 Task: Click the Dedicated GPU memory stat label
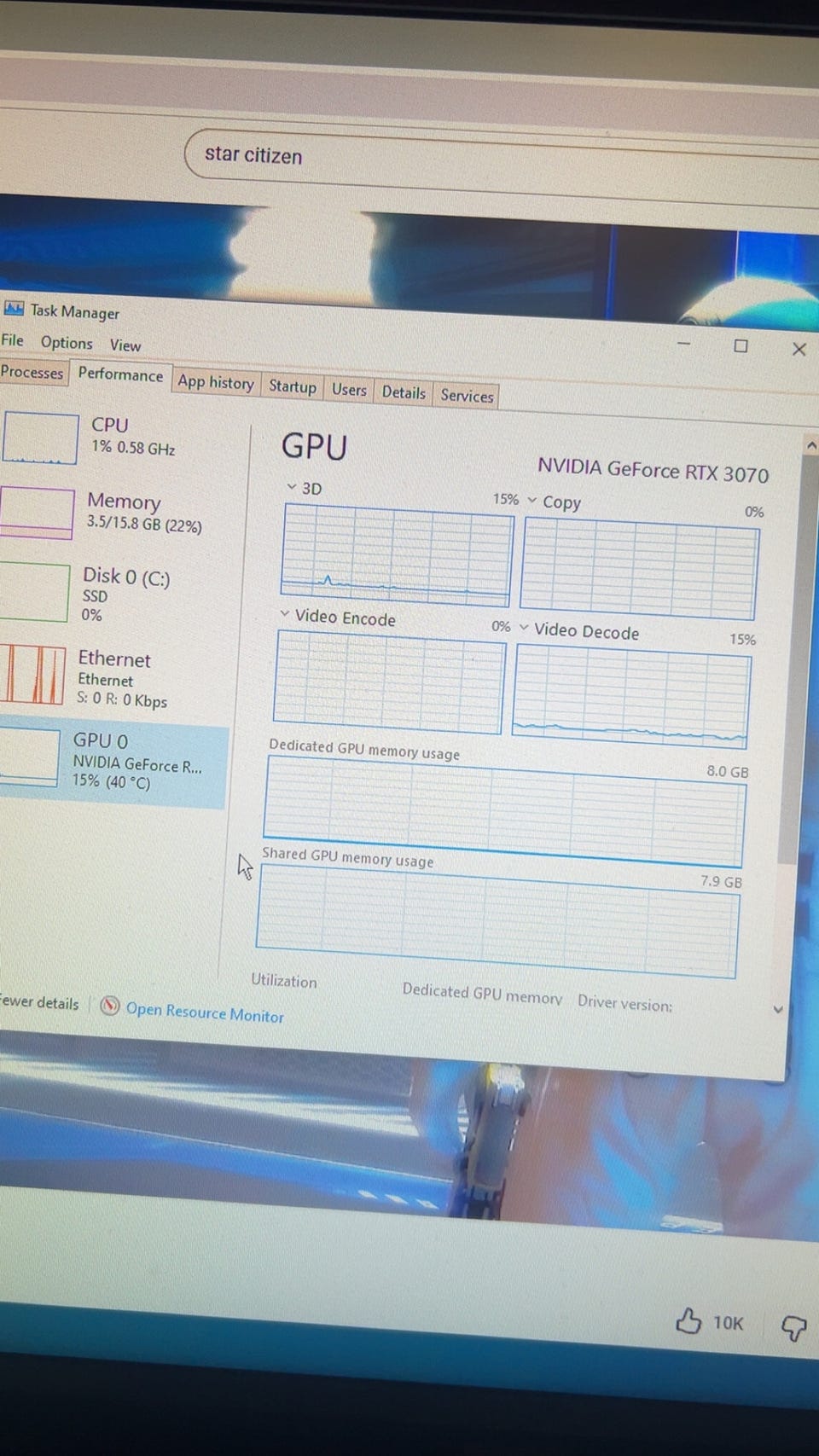tap(482, 993)
